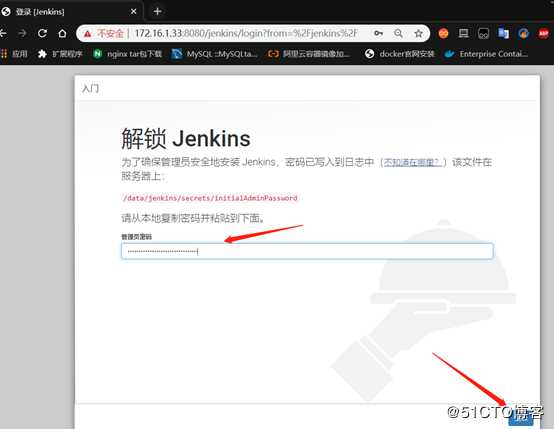Open the nginx tar download bookmark
Image resolution: width=554 pixels, height=429 pixels.
pos(128,54)
